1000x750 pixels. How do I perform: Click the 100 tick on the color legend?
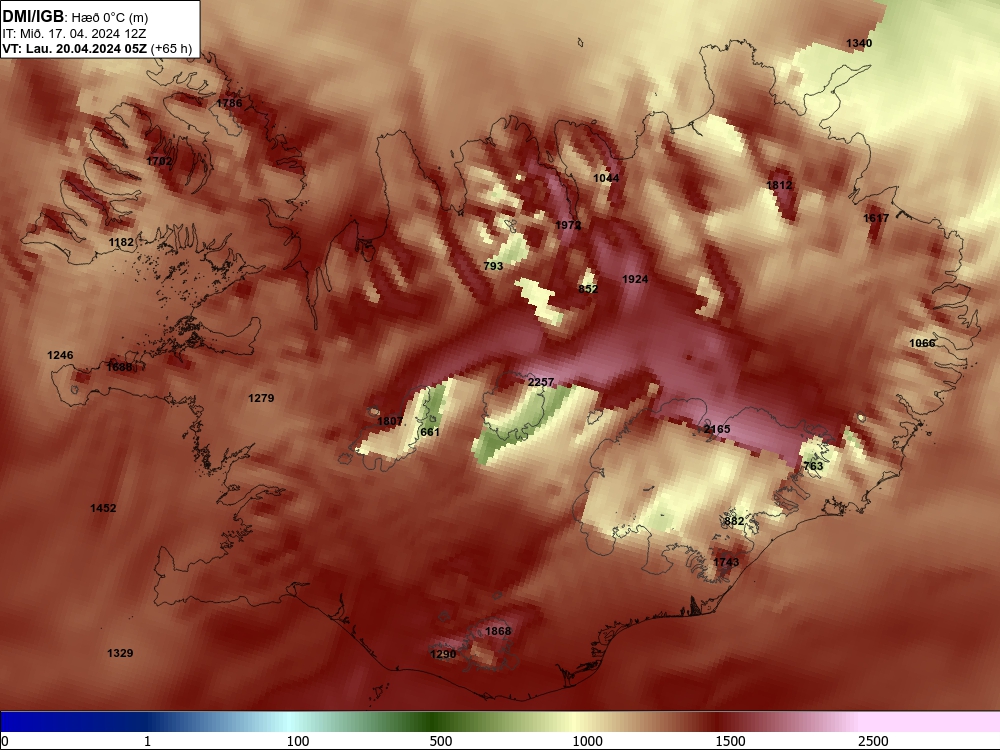[298, 741]
